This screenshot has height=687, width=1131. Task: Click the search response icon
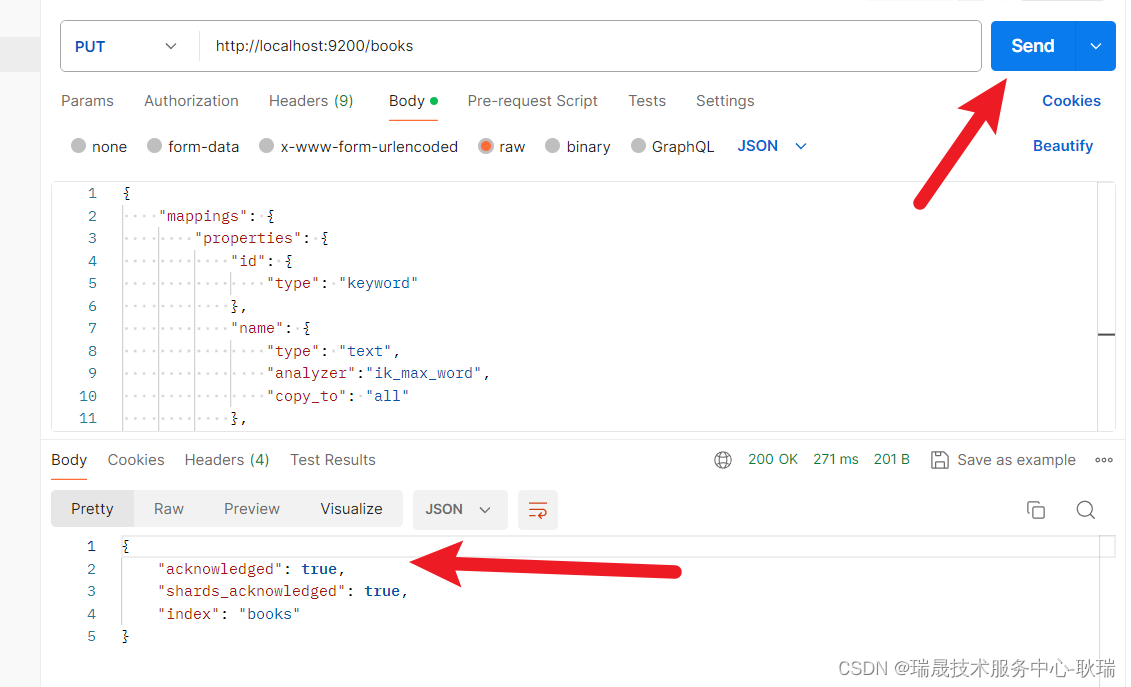pos(1086,510)
